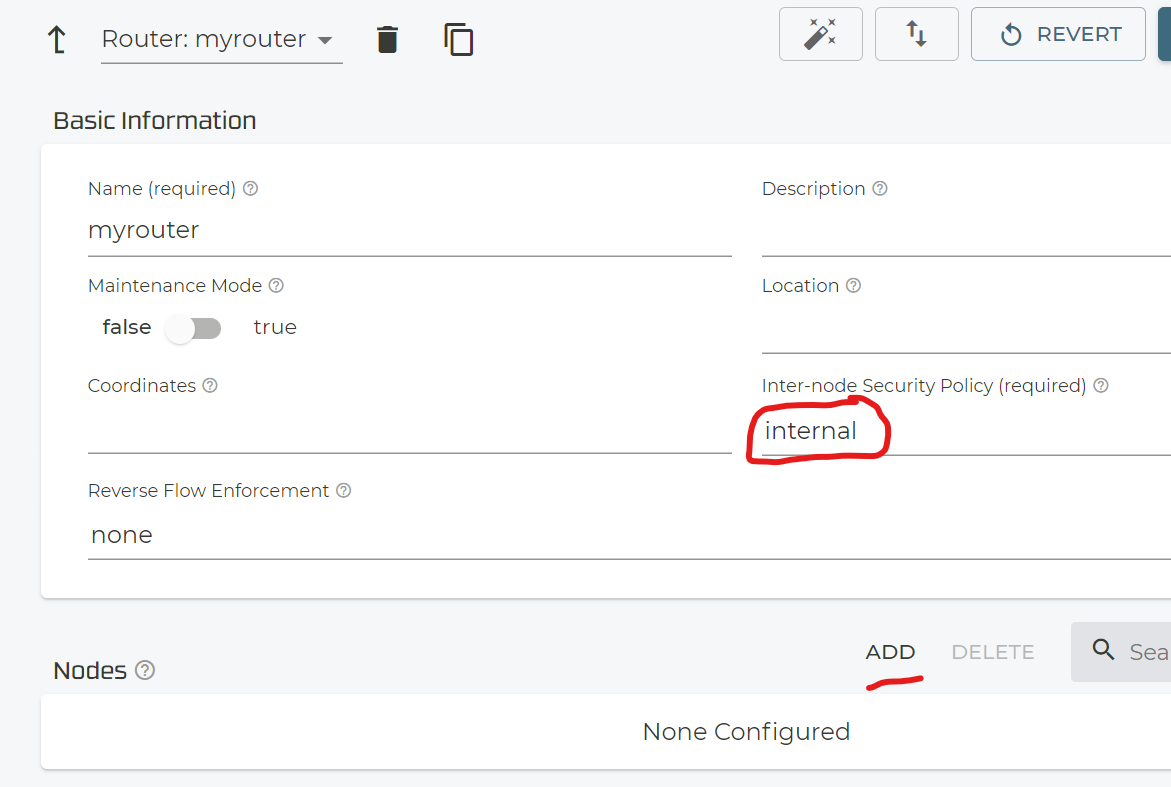Open the Reverse Flow Enforcement dropdown
Image resolution: width=1171 pixels, height=787 pixels.
pos(600,535)
